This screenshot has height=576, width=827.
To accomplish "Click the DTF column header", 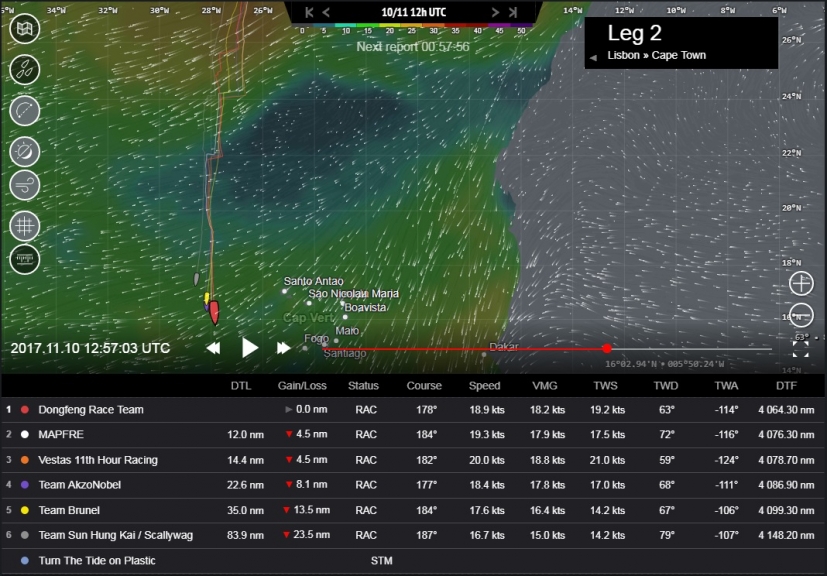I will pyautogui.click(x=786, y=386).
